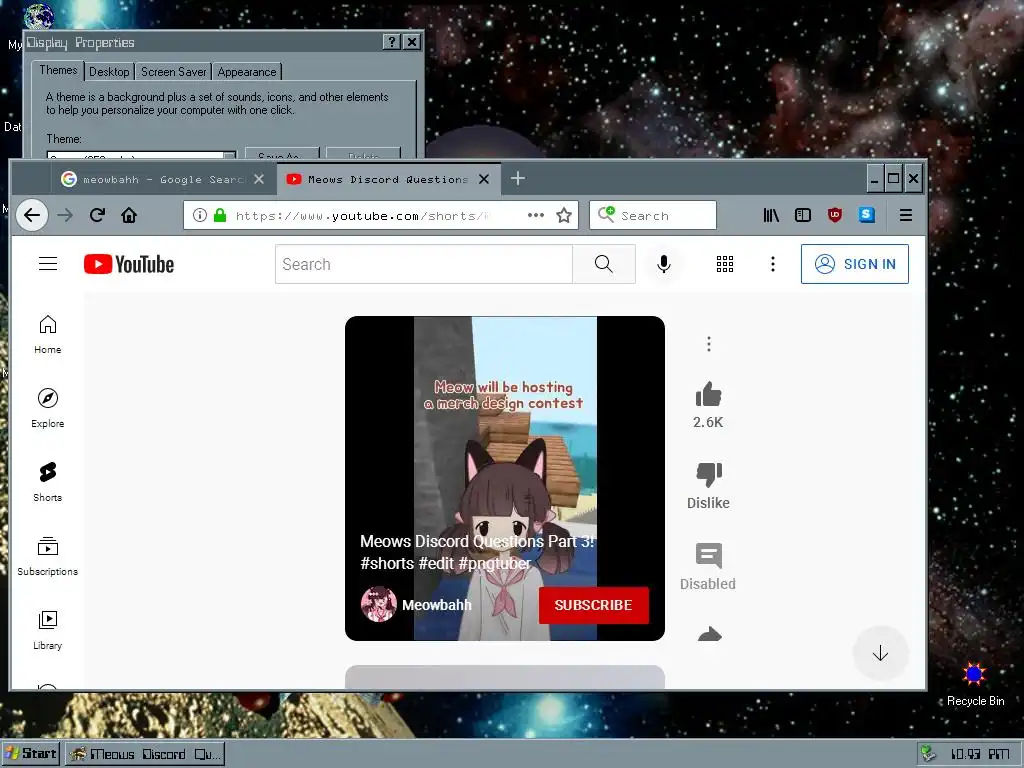This screenshot has width=1024, height=768.
Task: Click the Start button on taskbar
Action: click(31, 754)
